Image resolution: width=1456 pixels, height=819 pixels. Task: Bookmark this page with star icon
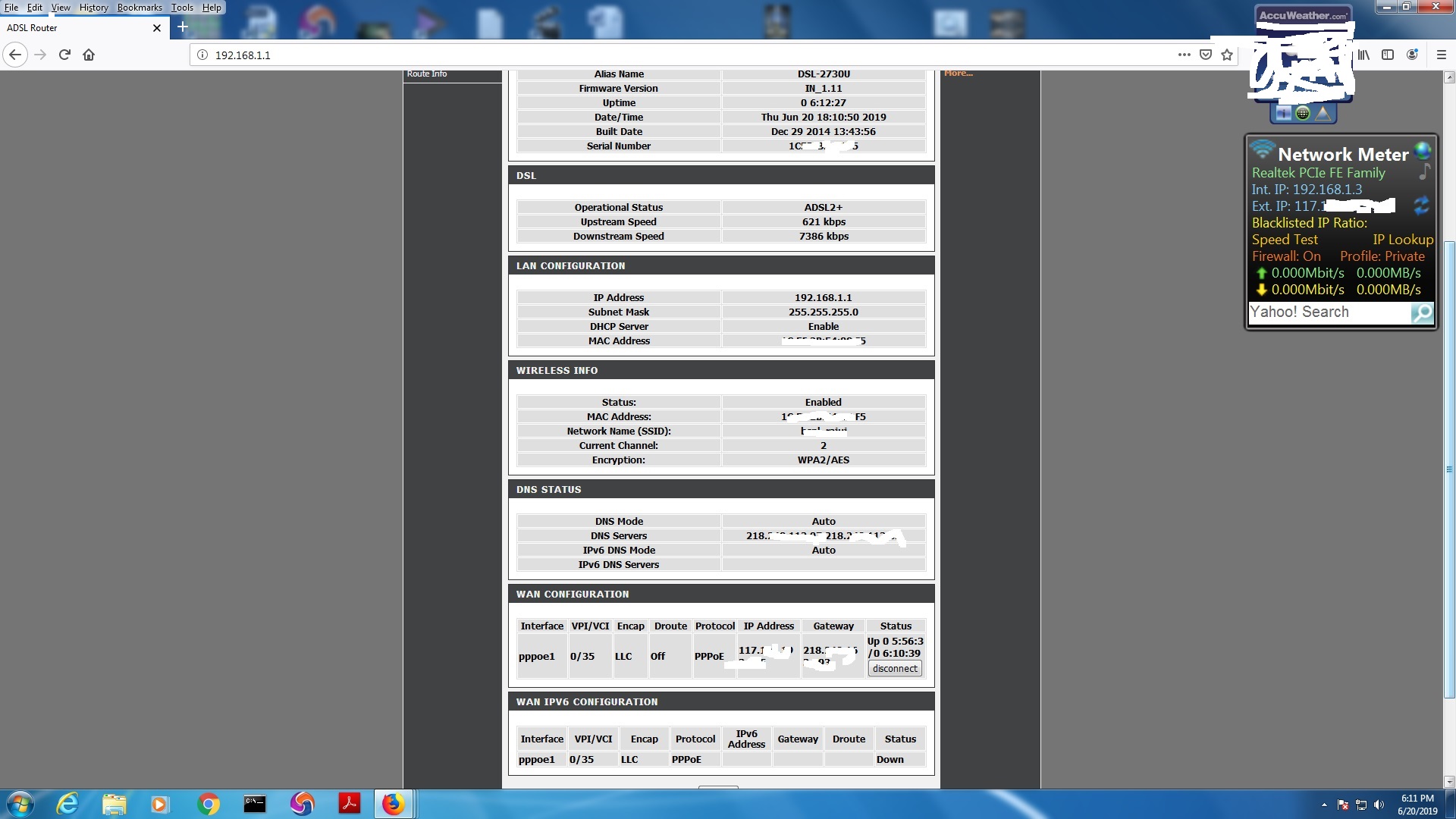[x=1227, y=55]
